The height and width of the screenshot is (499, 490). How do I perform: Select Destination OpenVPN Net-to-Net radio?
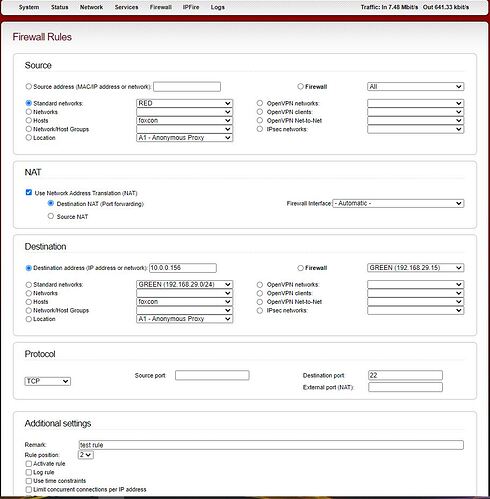point(260,302)
